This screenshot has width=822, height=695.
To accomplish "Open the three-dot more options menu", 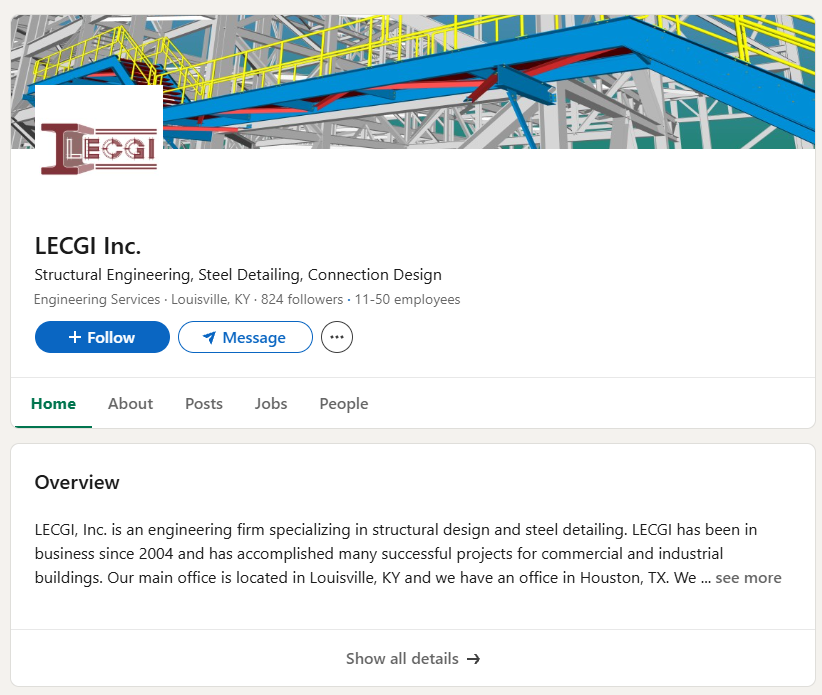I will click(337, 337).
